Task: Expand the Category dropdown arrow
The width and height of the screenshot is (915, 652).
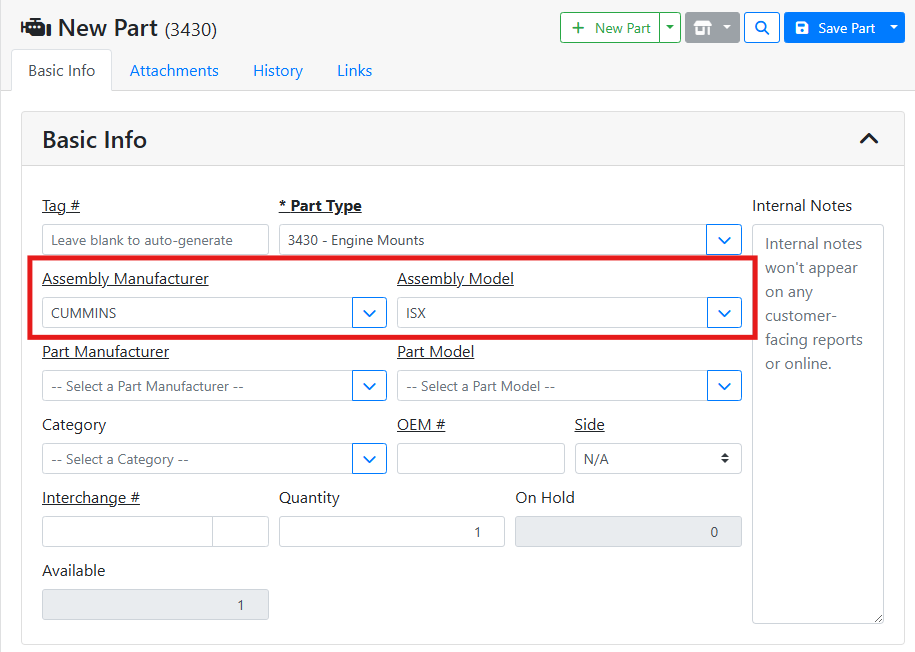Action: (x=369, y=459)
